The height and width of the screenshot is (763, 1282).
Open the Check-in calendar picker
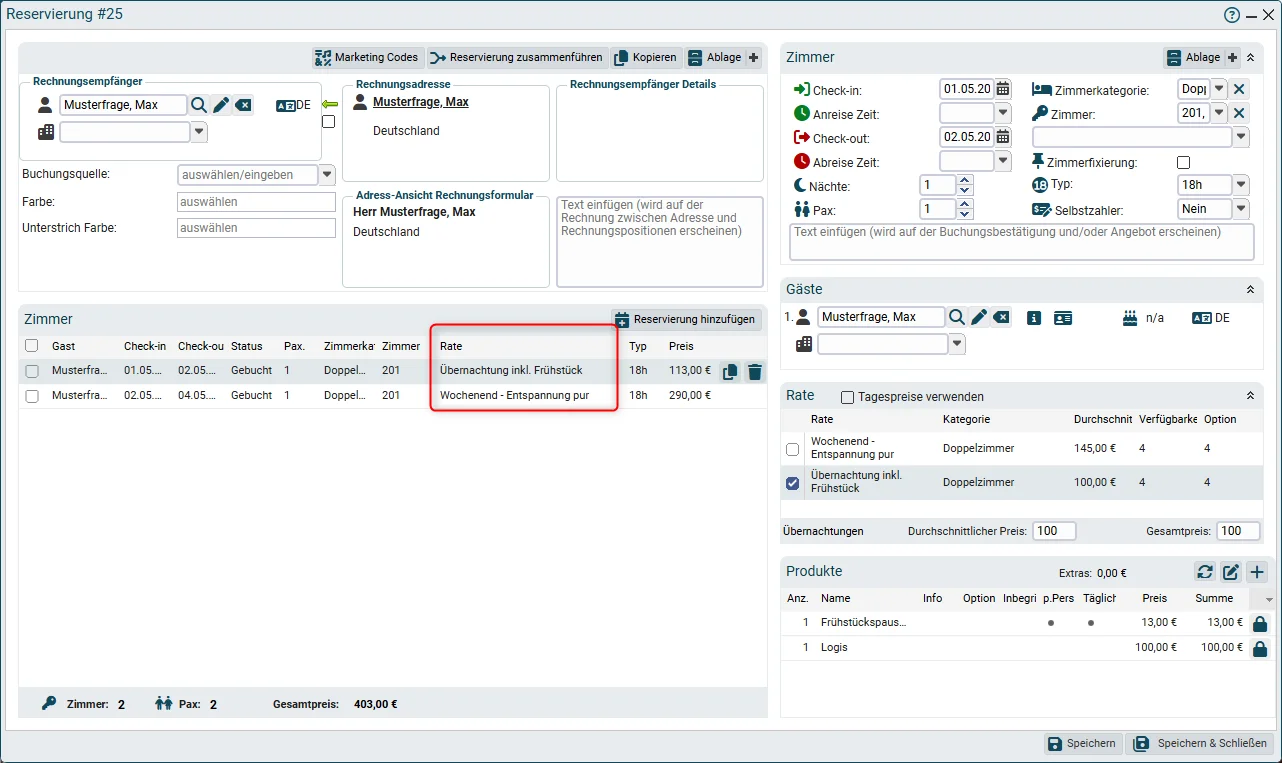pos(1003,89)
